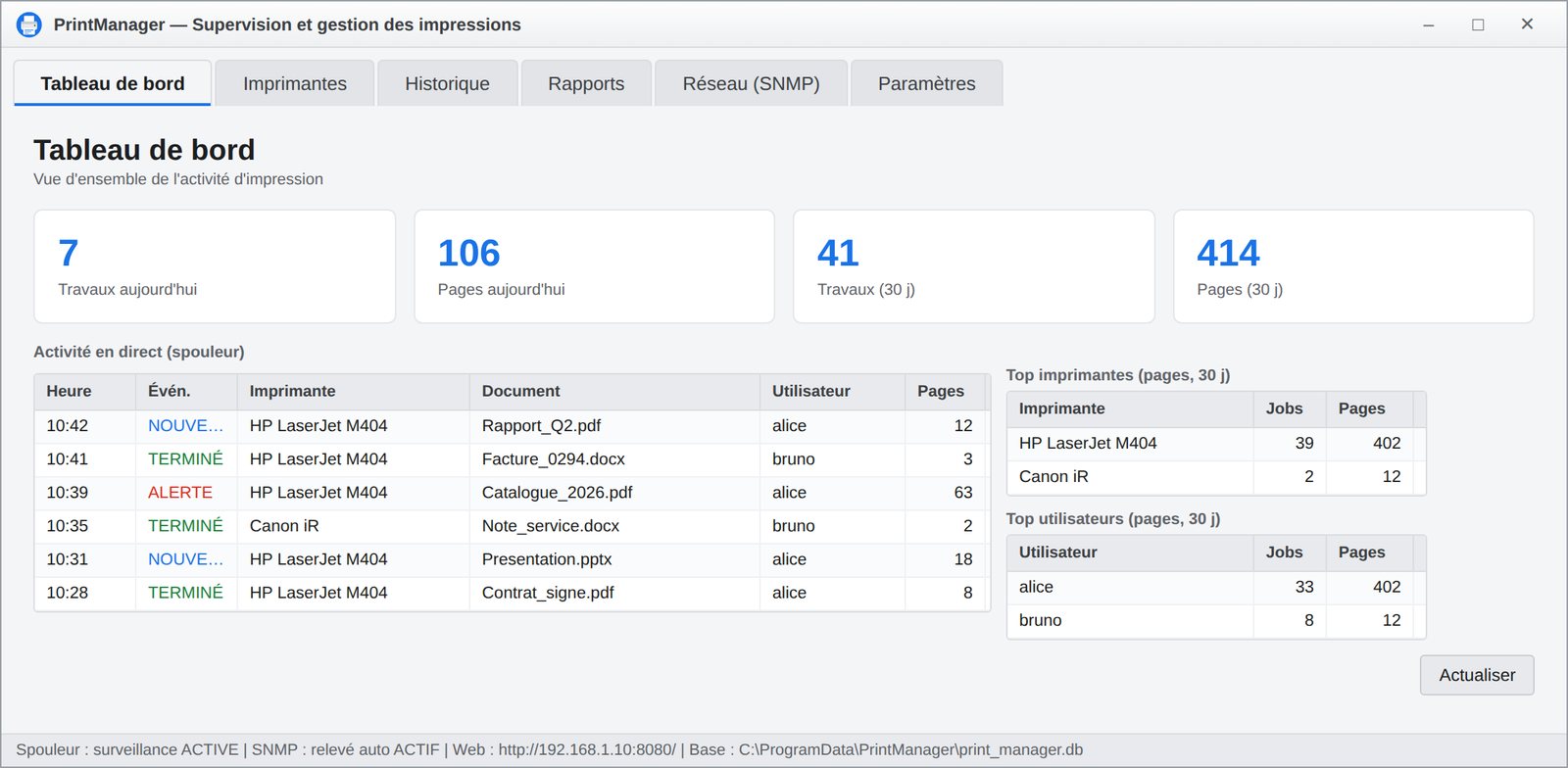Close the PrintManager window
This screenshot has height=768, width=1568.
pos(1527,24)
